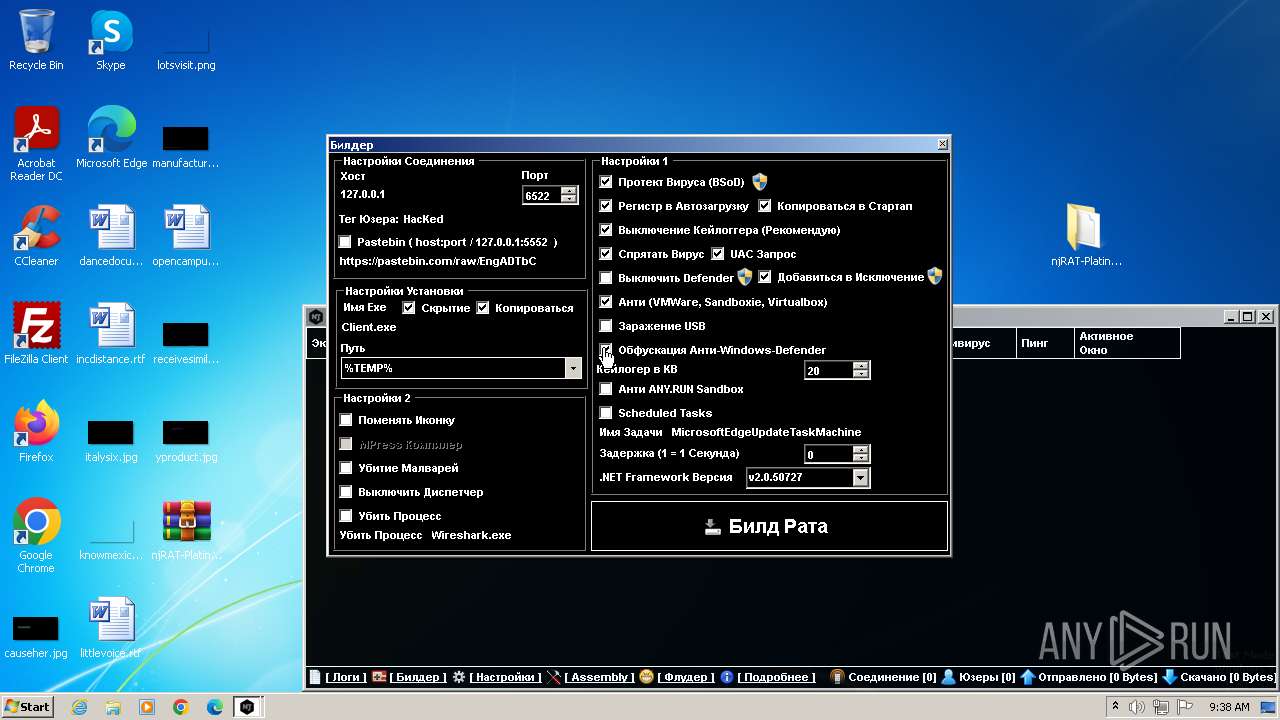Enable Заражение USB checkbox
This screenshot has width=1280, height=720.
pos(606,326)
